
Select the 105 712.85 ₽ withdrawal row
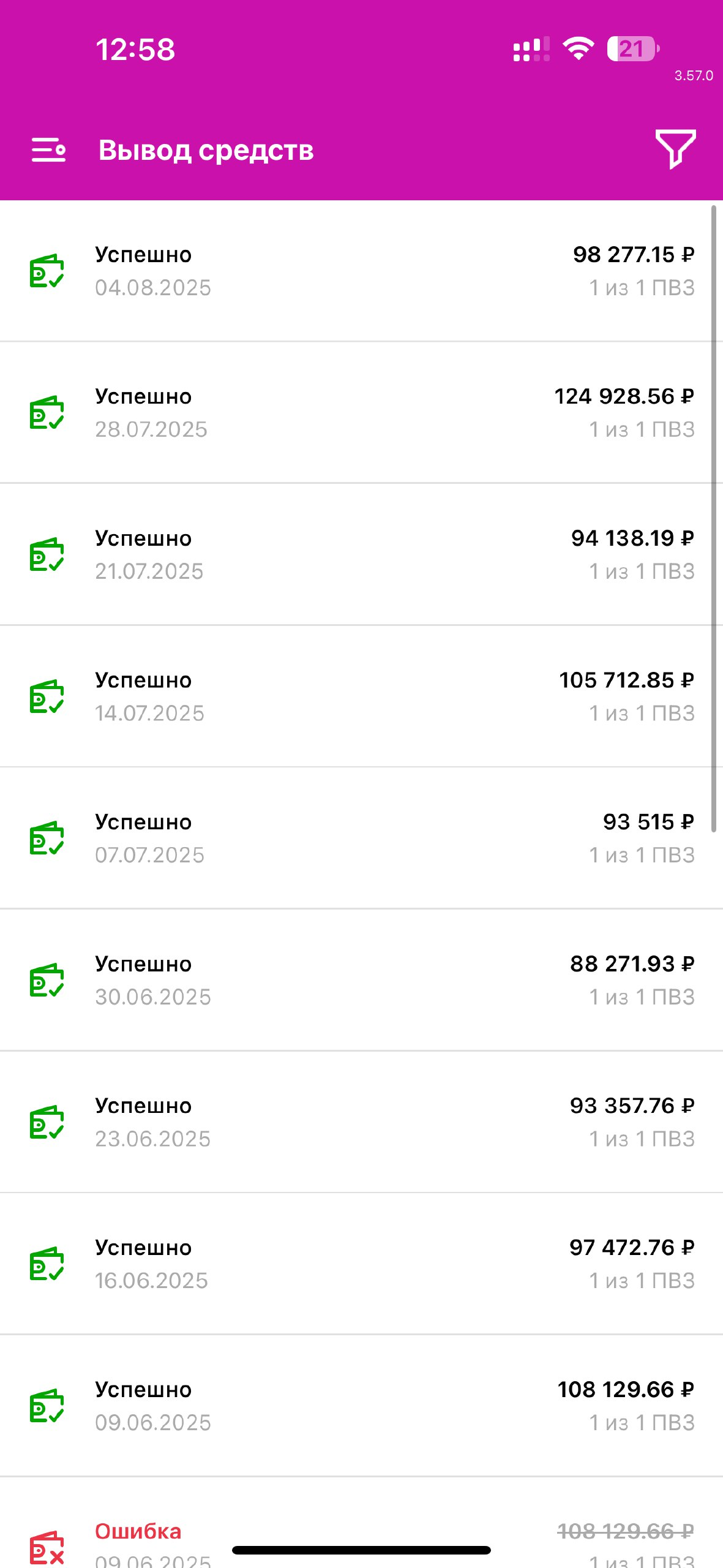(361, 696)
